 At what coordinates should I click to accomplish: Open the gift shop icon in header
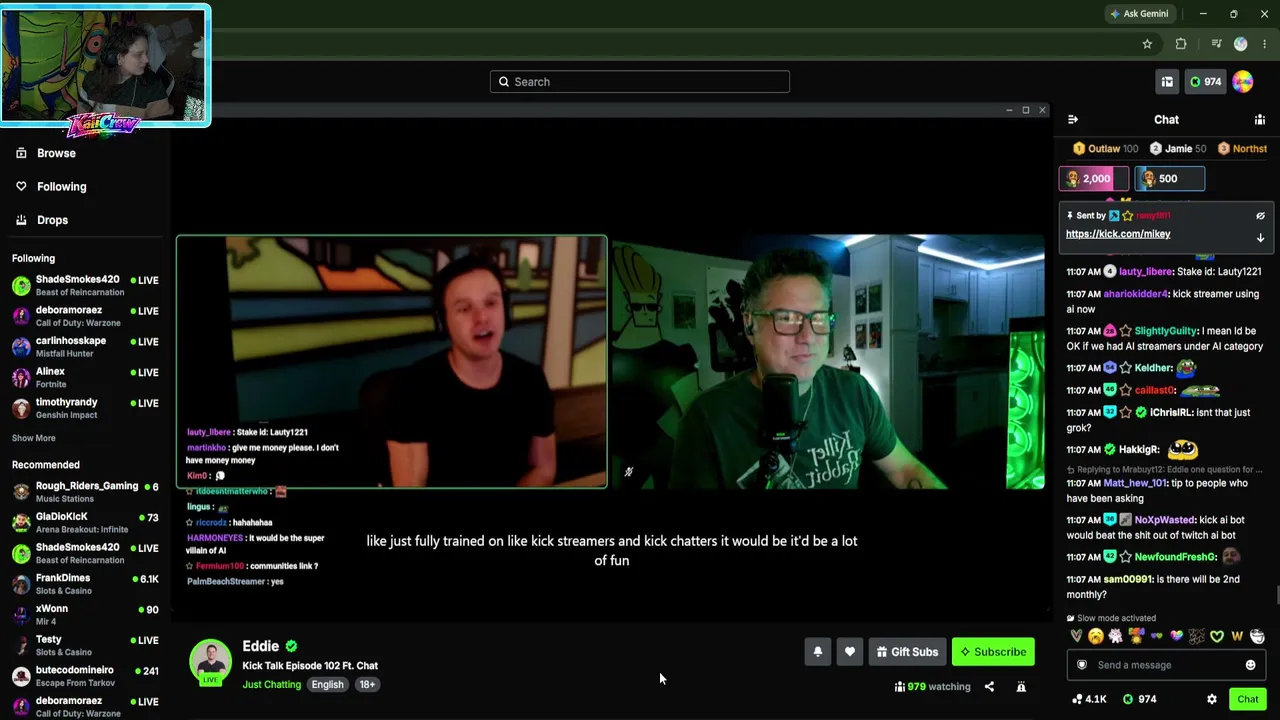[x=1167, y=82]
